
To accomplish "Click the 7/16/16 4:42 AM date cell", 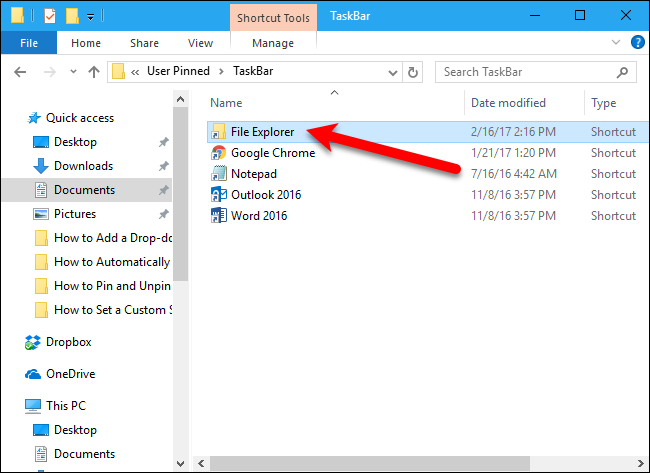I will pyautogui.click(x=514, y=174).
